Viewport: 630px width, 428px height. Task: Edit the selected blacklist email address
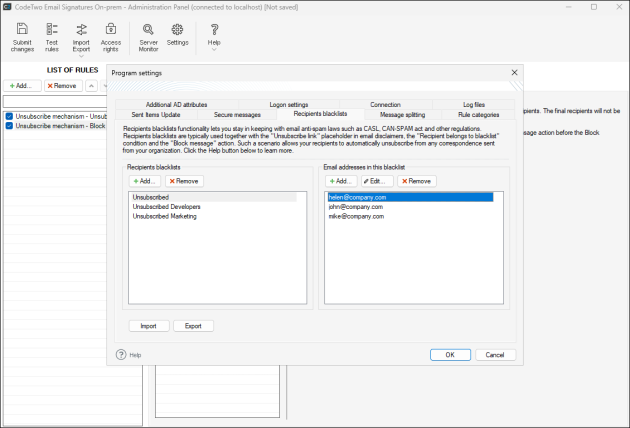[x=377, y=181]
